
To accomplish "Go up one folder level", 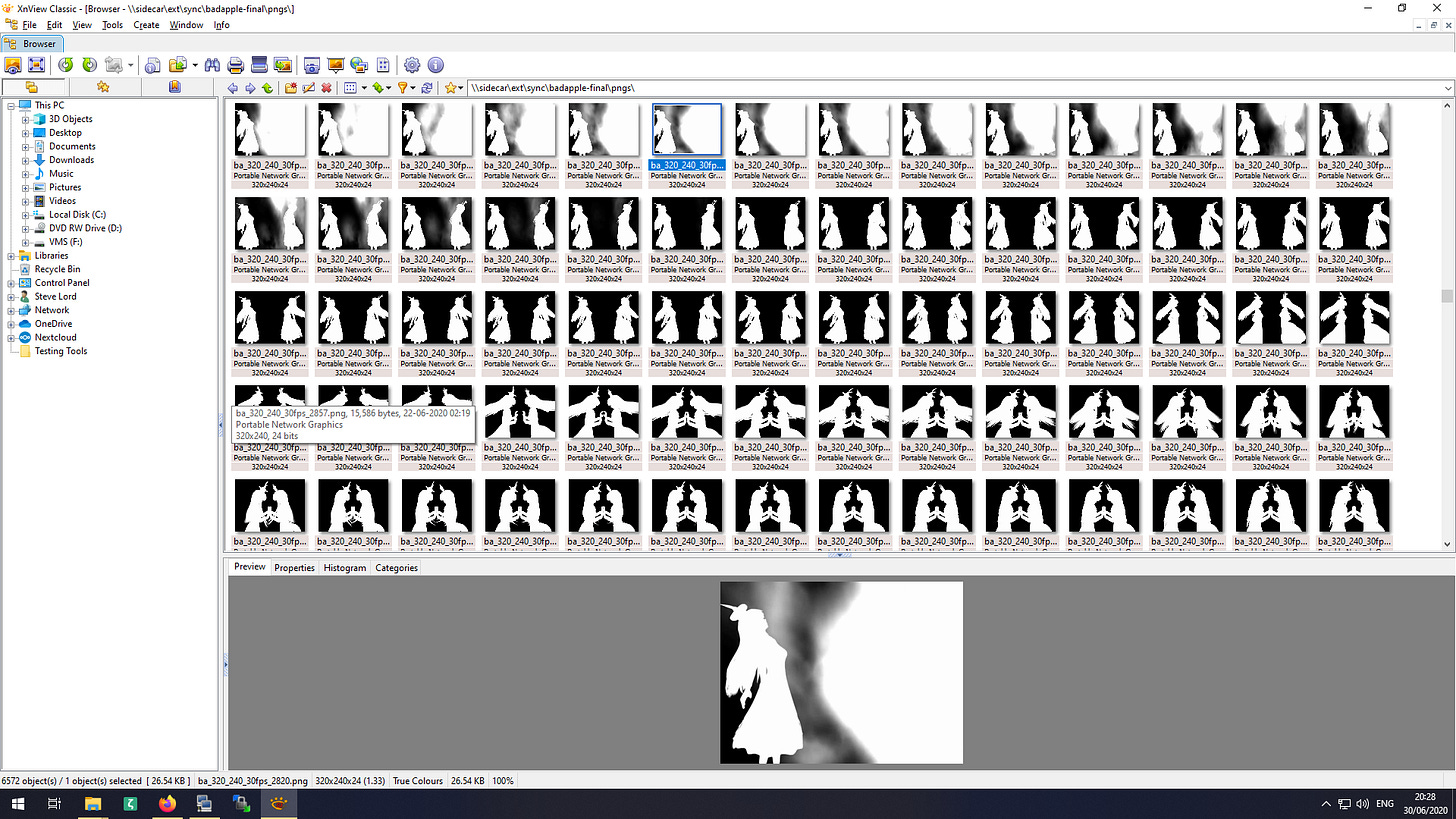I will 267,88.
